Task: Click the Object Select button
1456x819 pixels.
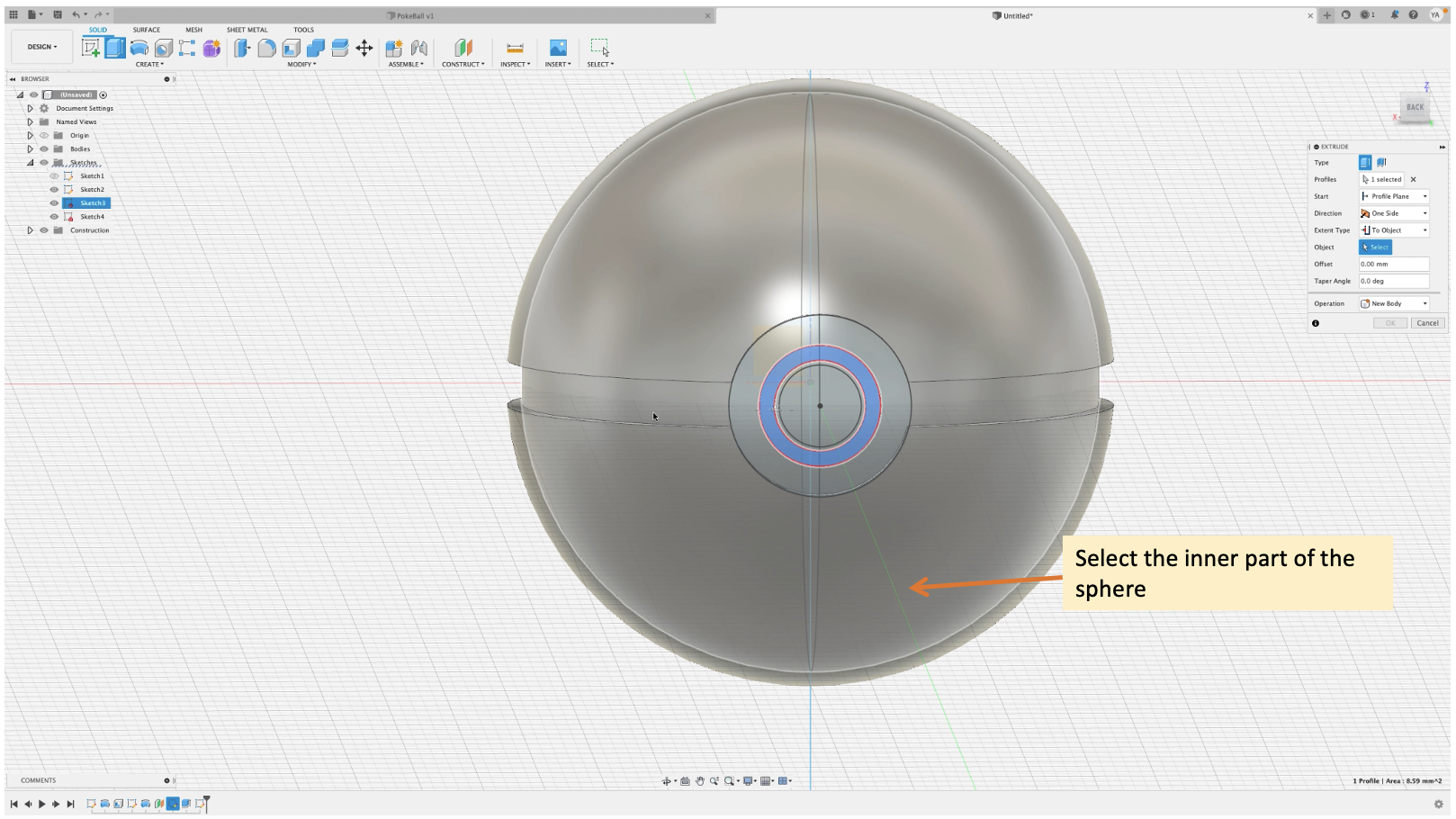Action: [x=1375, y=247]
